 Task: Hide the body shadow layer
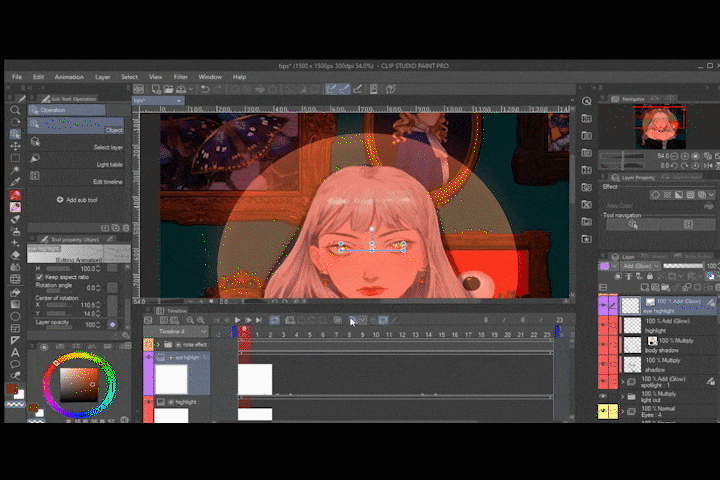pos(603,345)
